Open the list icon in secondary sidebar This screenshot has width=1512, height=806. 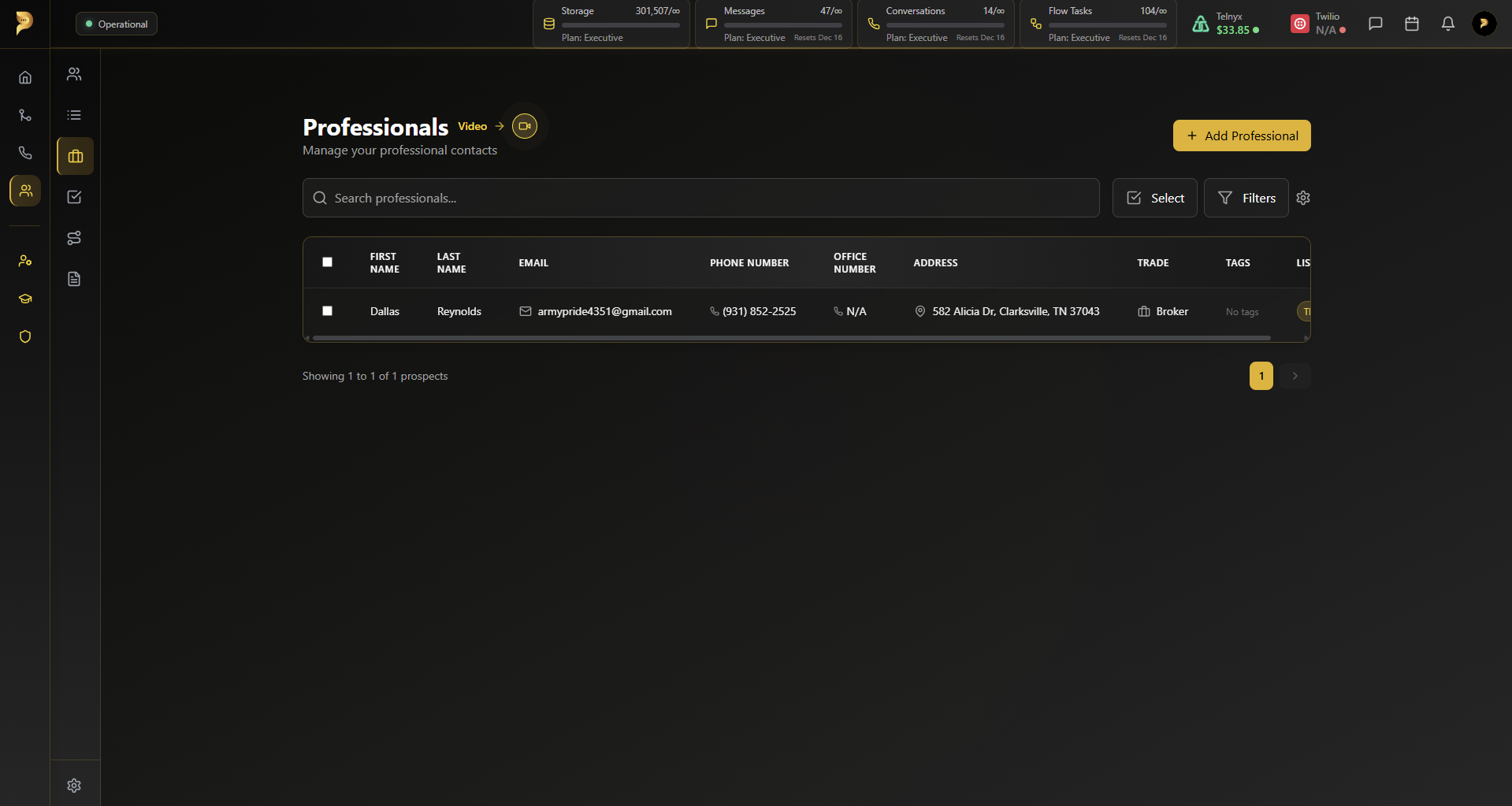coord(74,115)
